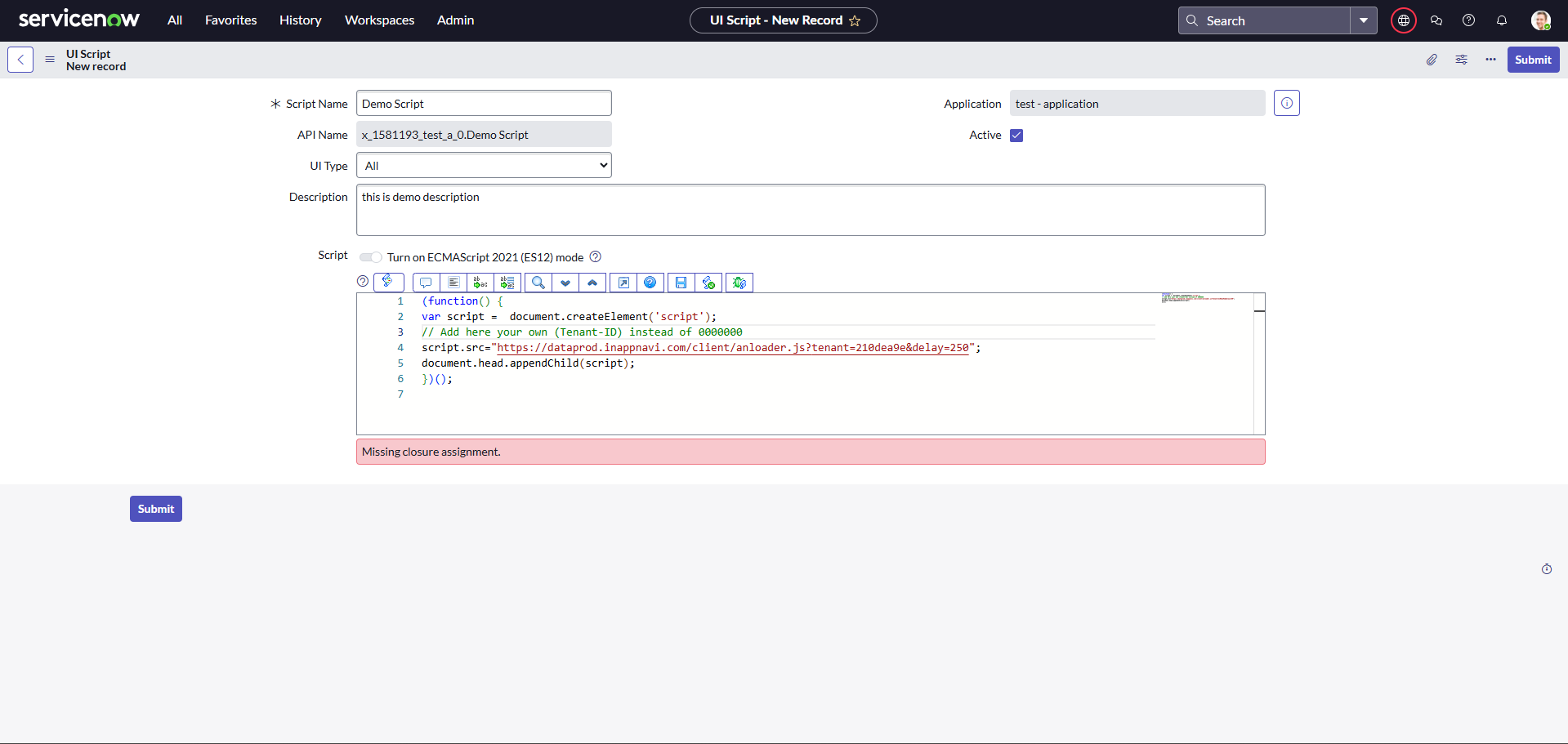Screen dimensions: 1568x744
Task: Click the response time clock icon
Action: pos(1547,569)
